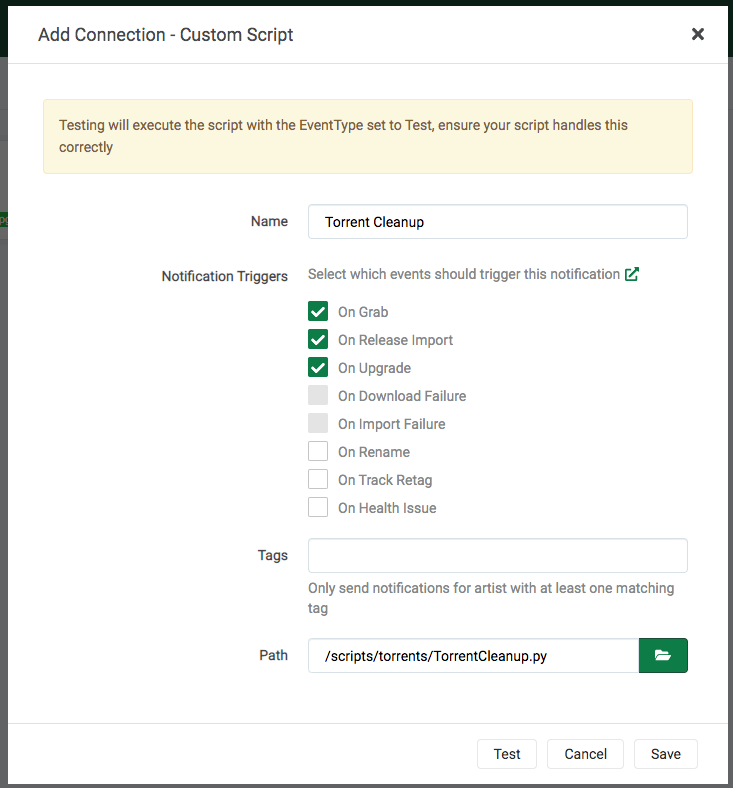Image resolution: width=733 pixels, height=788 pixels.
Task: Click the script Path text field
Action: tap(473, 656)
